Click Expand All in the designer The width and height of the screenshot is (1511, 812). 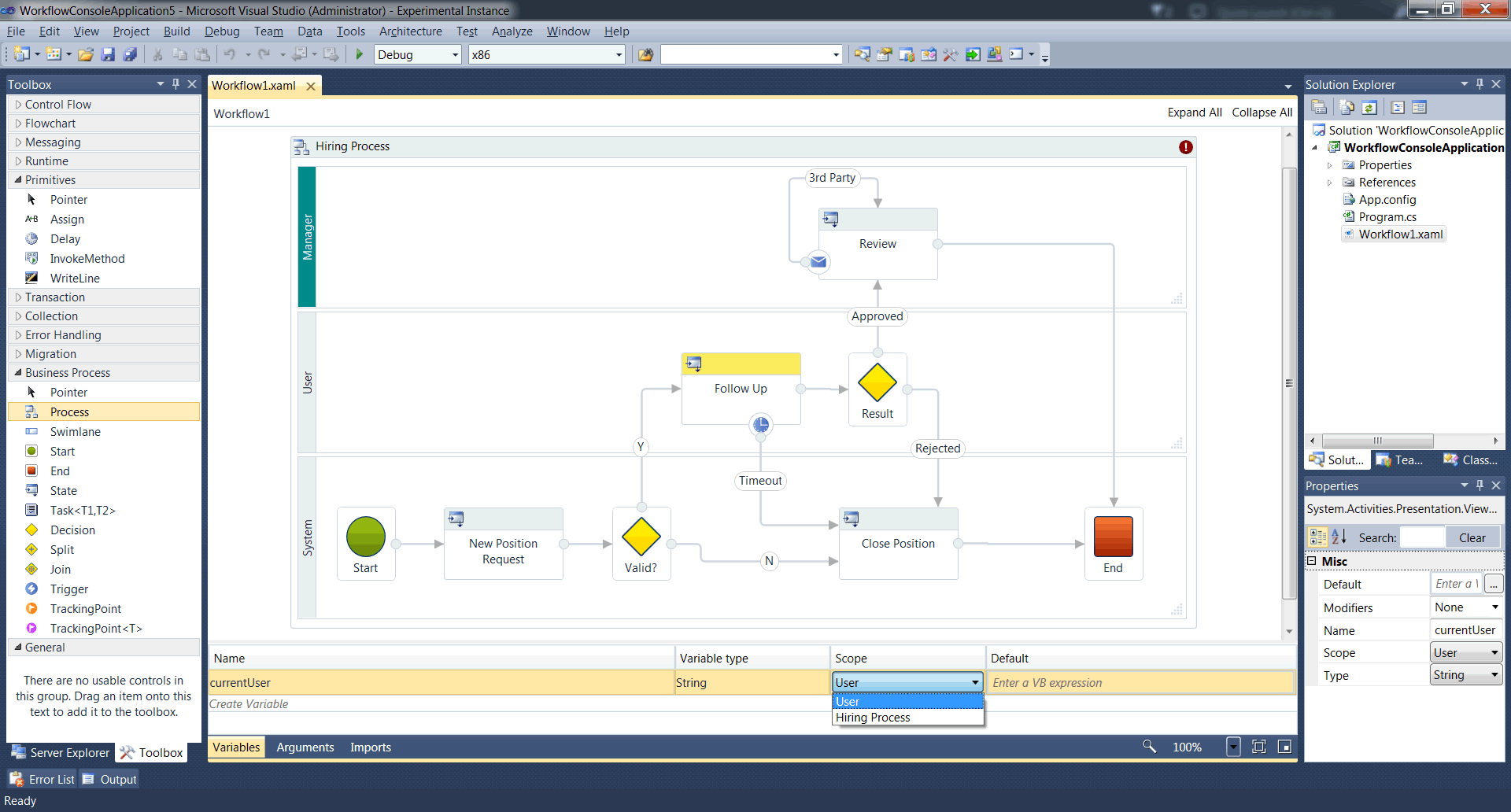(1195, 113)
